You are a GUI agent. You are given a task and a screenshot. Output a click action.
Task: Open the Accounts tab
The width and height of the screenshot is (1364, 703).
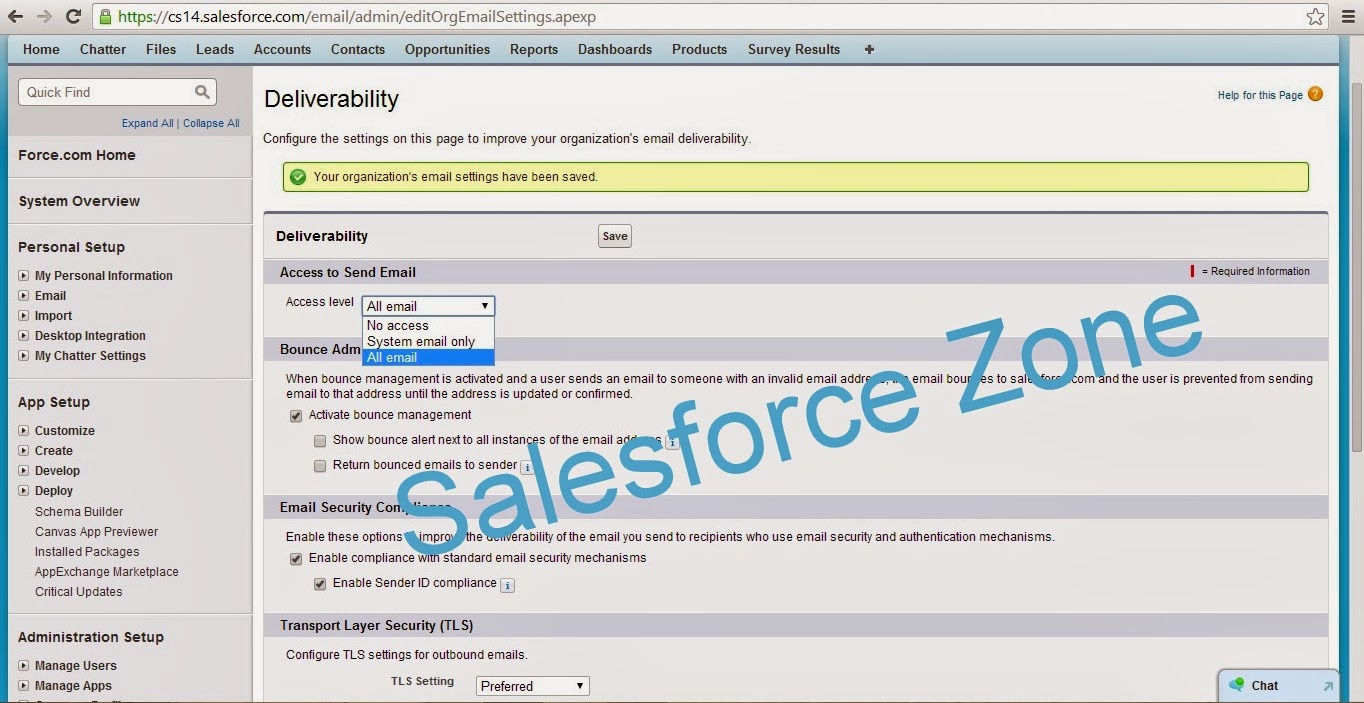point(282,49)
